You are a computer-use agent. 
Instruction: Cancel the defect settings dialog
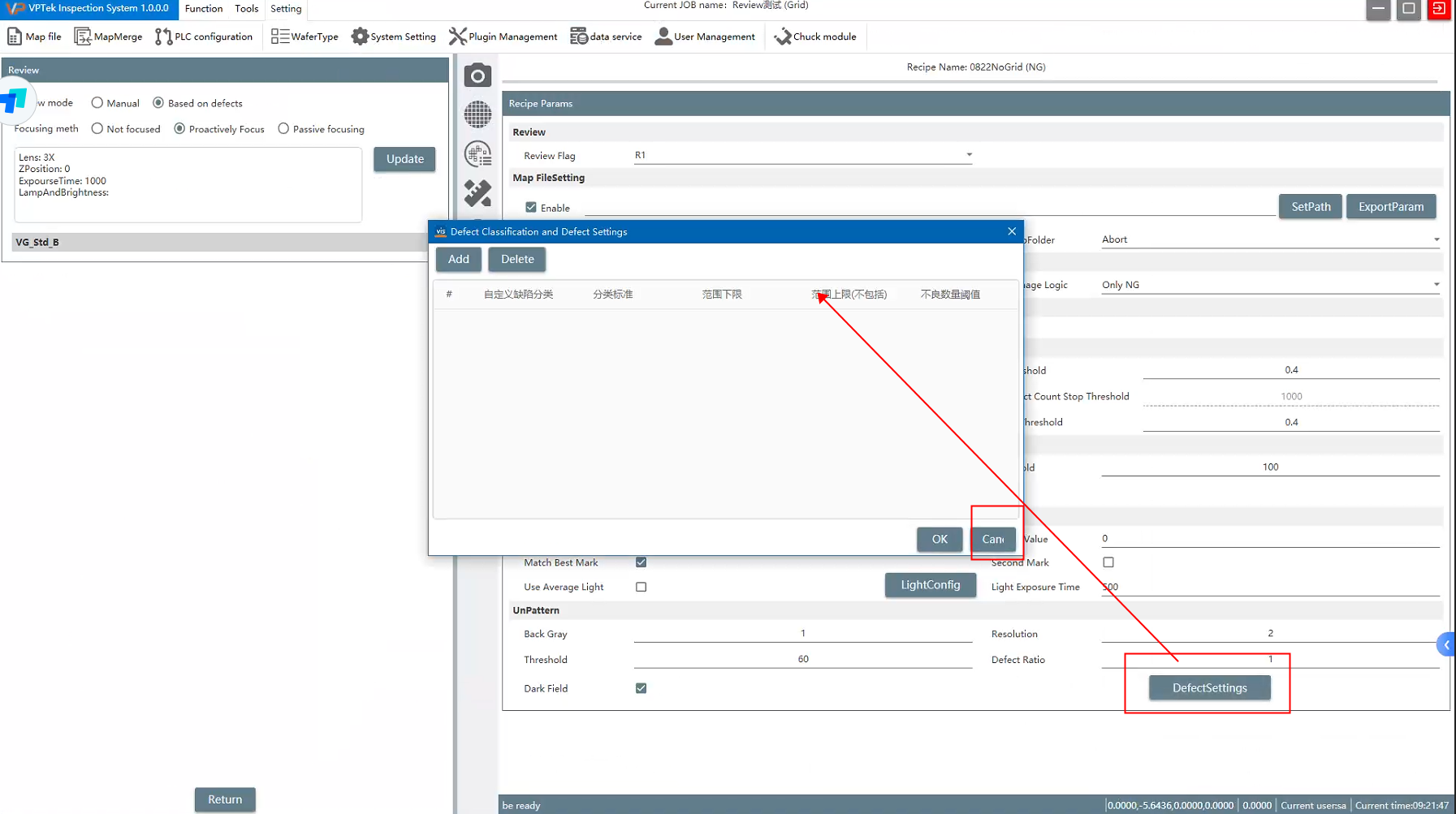coord(993,539)
